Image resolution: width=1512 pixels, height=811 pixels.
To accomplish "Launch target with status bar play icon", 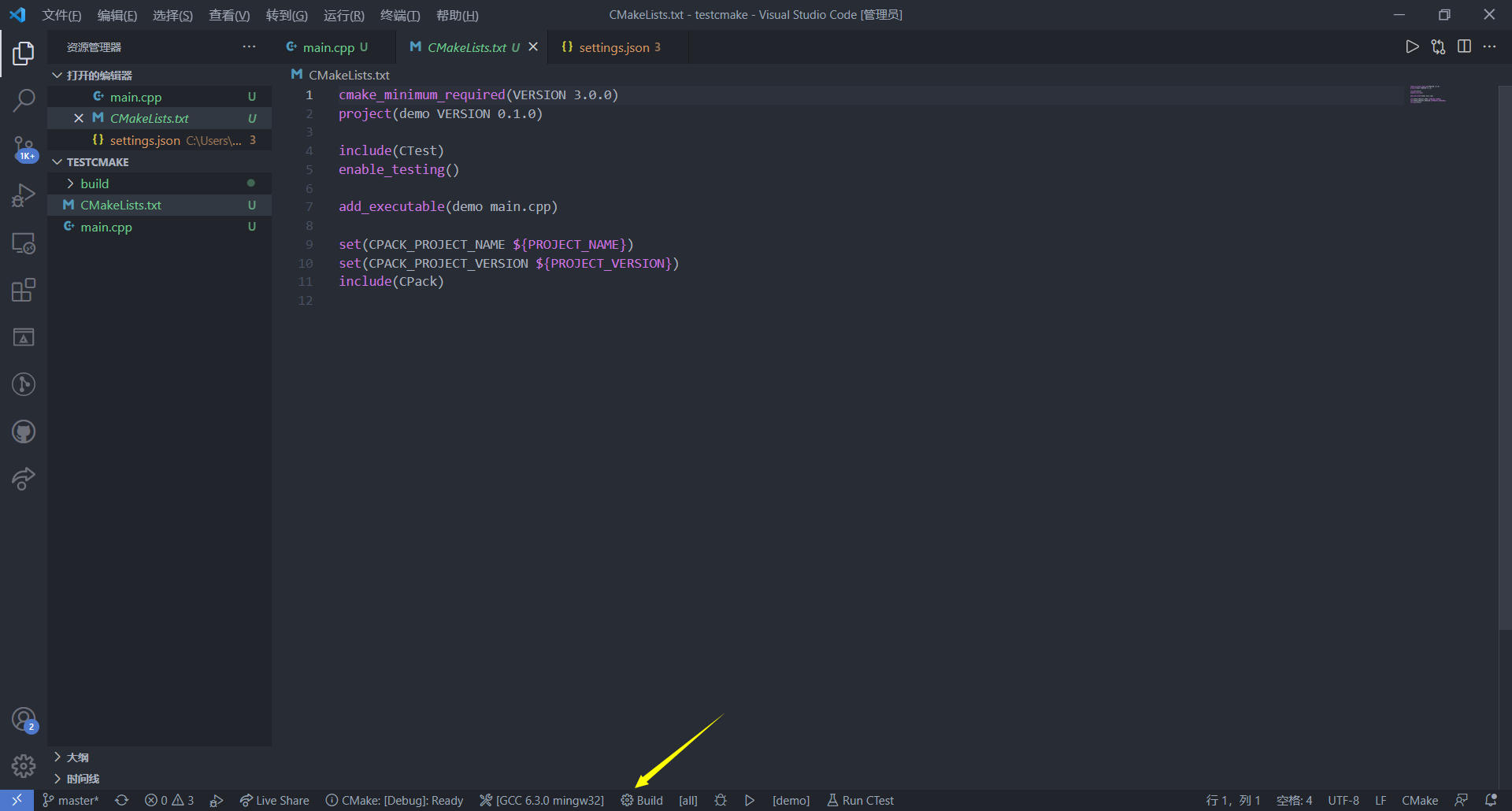I will 750,800.
